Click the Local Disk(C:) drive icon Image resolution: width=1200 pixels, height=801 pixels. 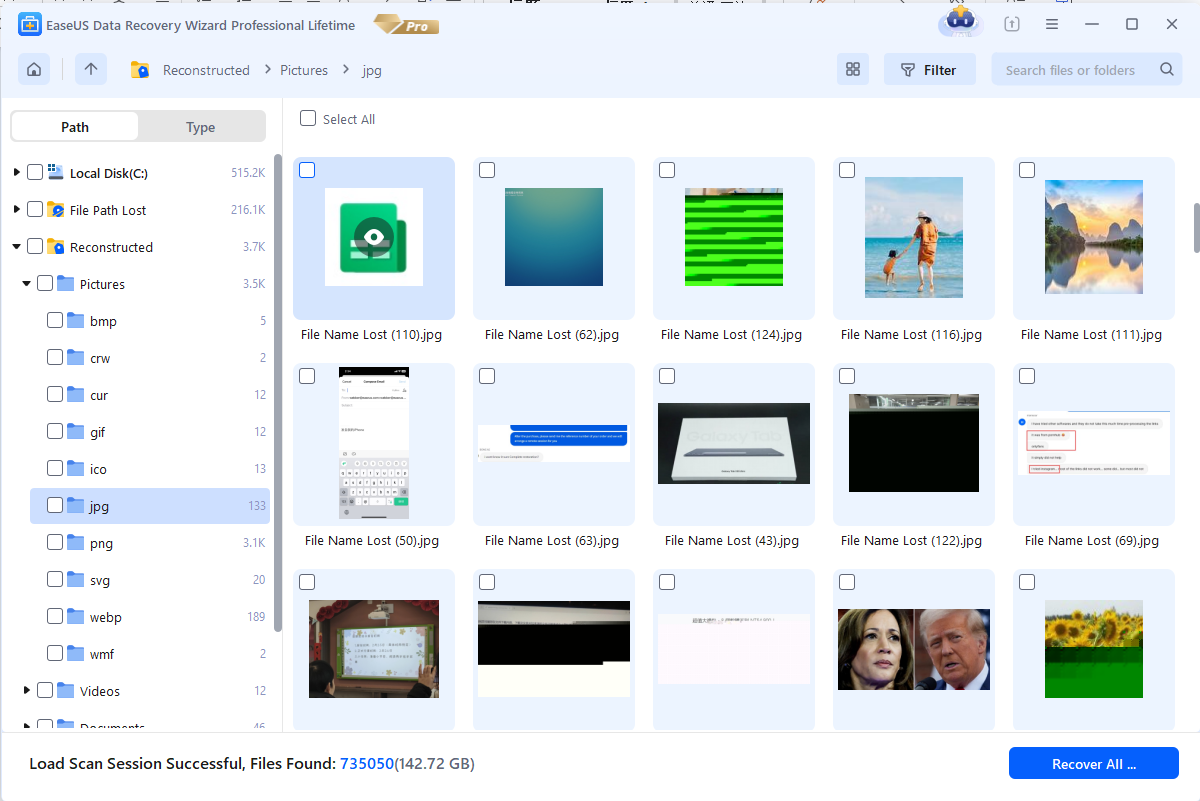click(x=55, y=173)
